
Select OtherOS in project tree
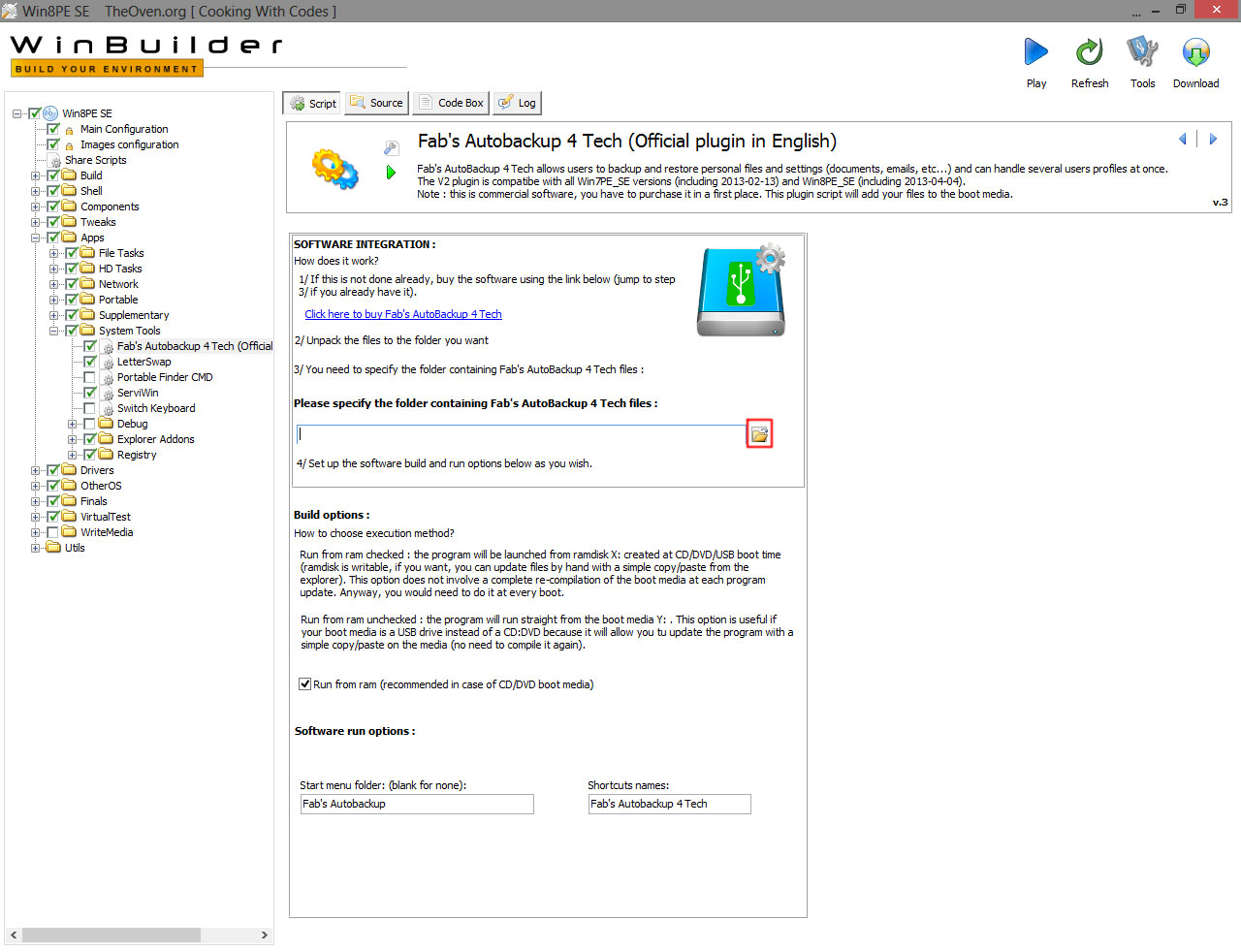(101, 486)
